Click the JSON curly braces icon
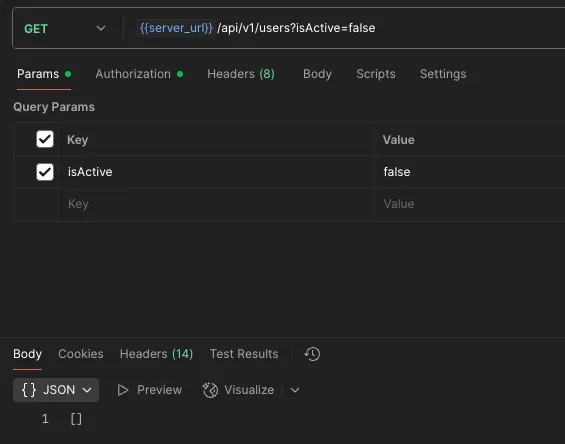 coord(29,390)
